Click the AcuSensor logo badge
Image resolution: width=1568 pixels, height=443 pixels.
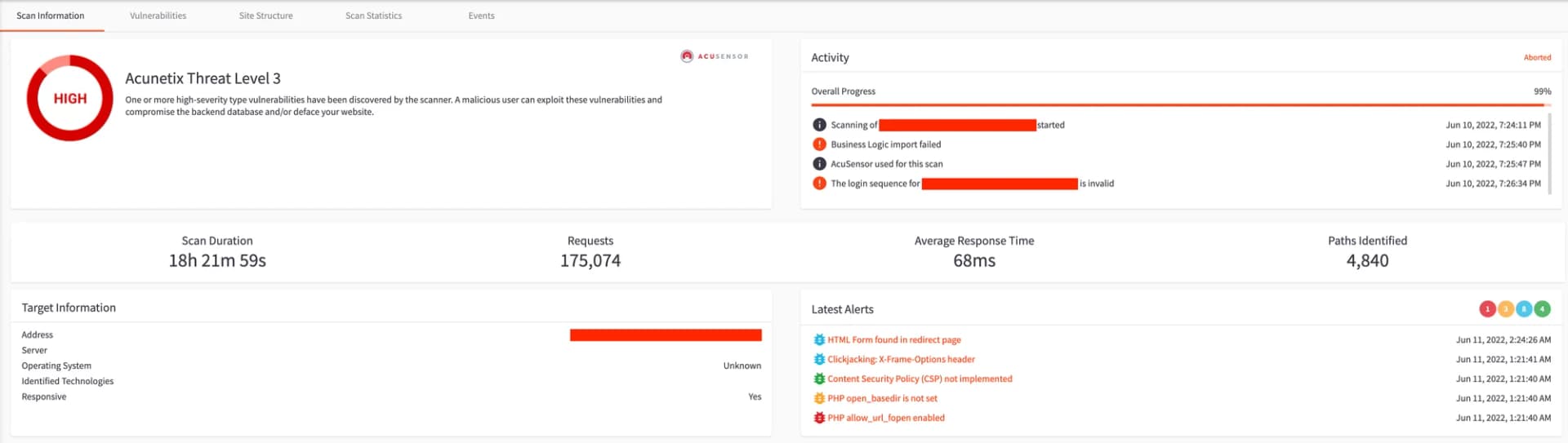click(x=715, y=56)
